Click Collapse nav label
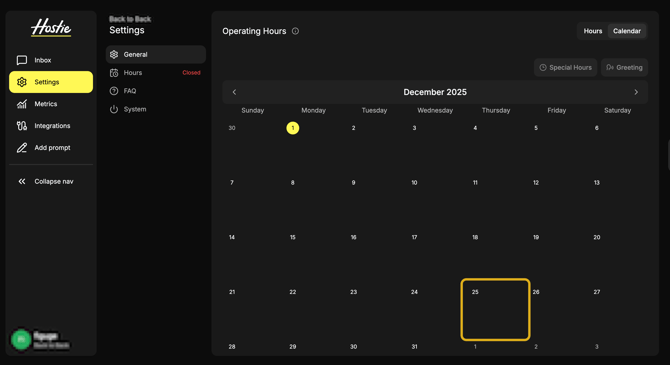Viewport: 670px width, 365px height. coord(54,182)
